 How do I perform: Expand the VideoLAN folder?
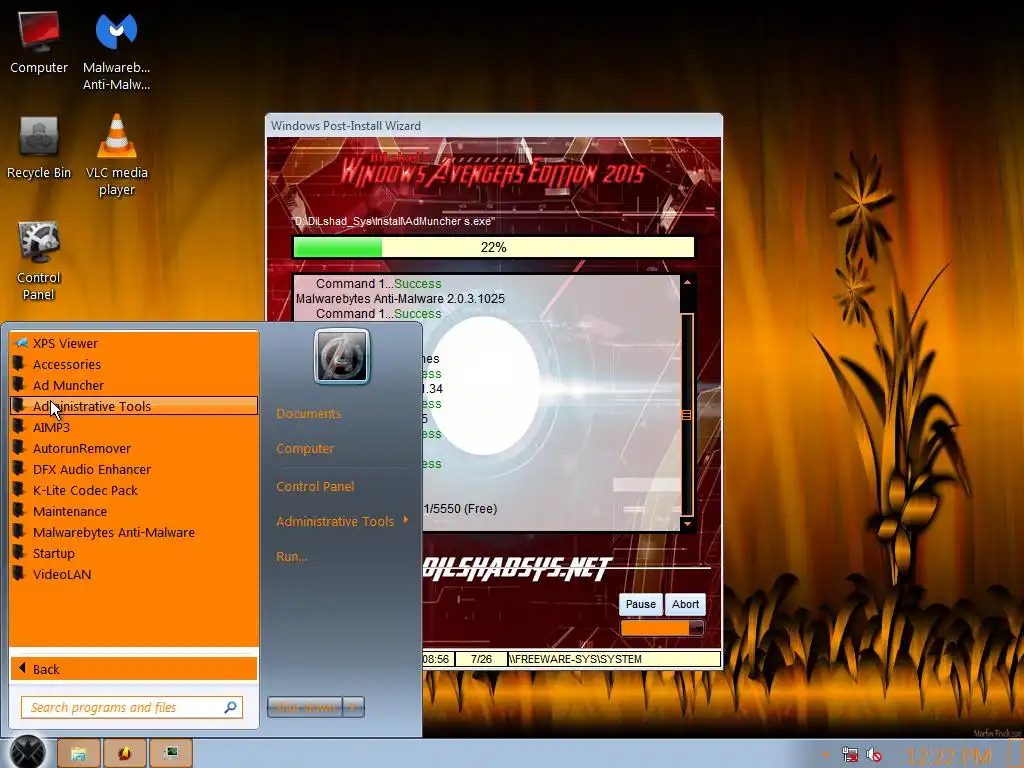click(134, 574)
